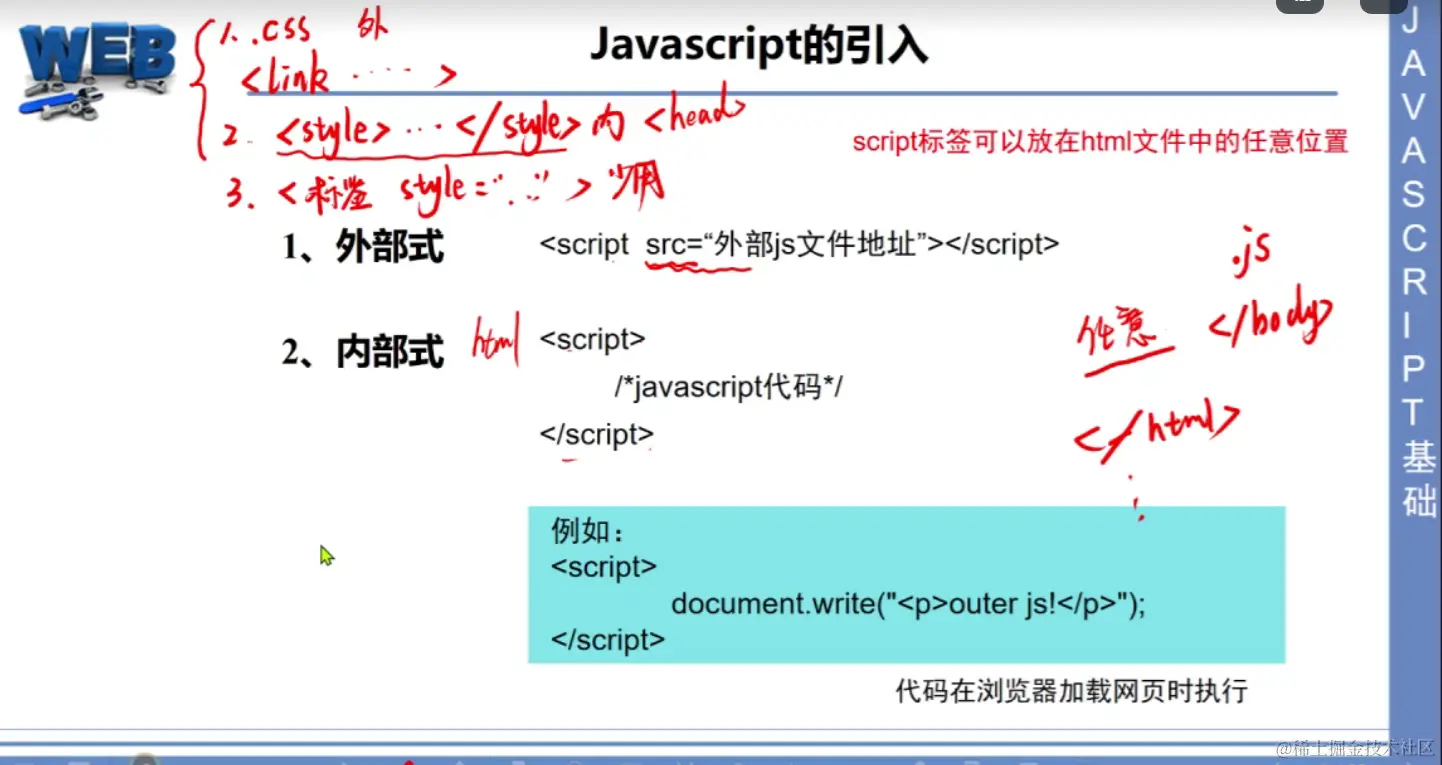Image resolution: width=1442 pixels, height=765 pixels.
Task: Click the document.write("<p>outer js!</p>"); line
Action: point(908,604)
